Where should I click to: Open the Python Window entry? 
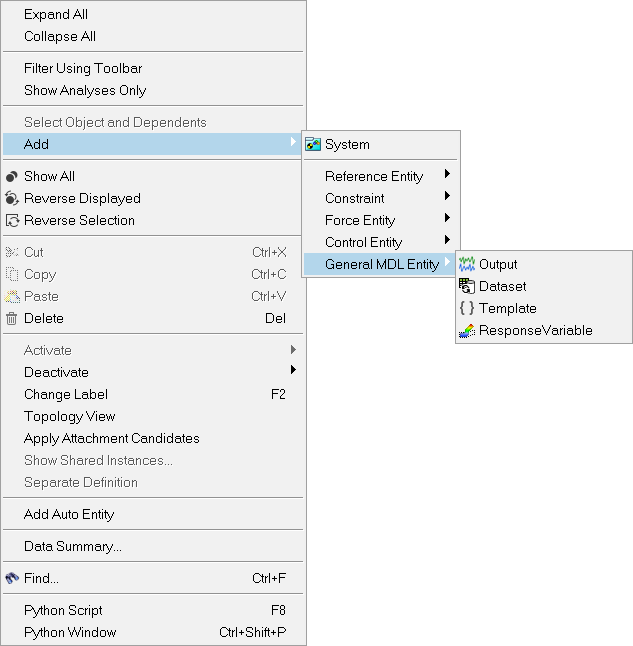70,633
